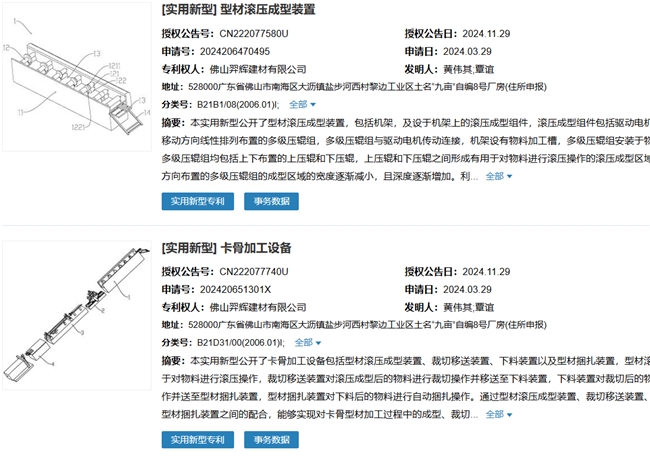Click publication number CN222077580U
Image resolution: width=650 pixels, height=463 pixels.
pyautogui.click(x=254, y=34)
